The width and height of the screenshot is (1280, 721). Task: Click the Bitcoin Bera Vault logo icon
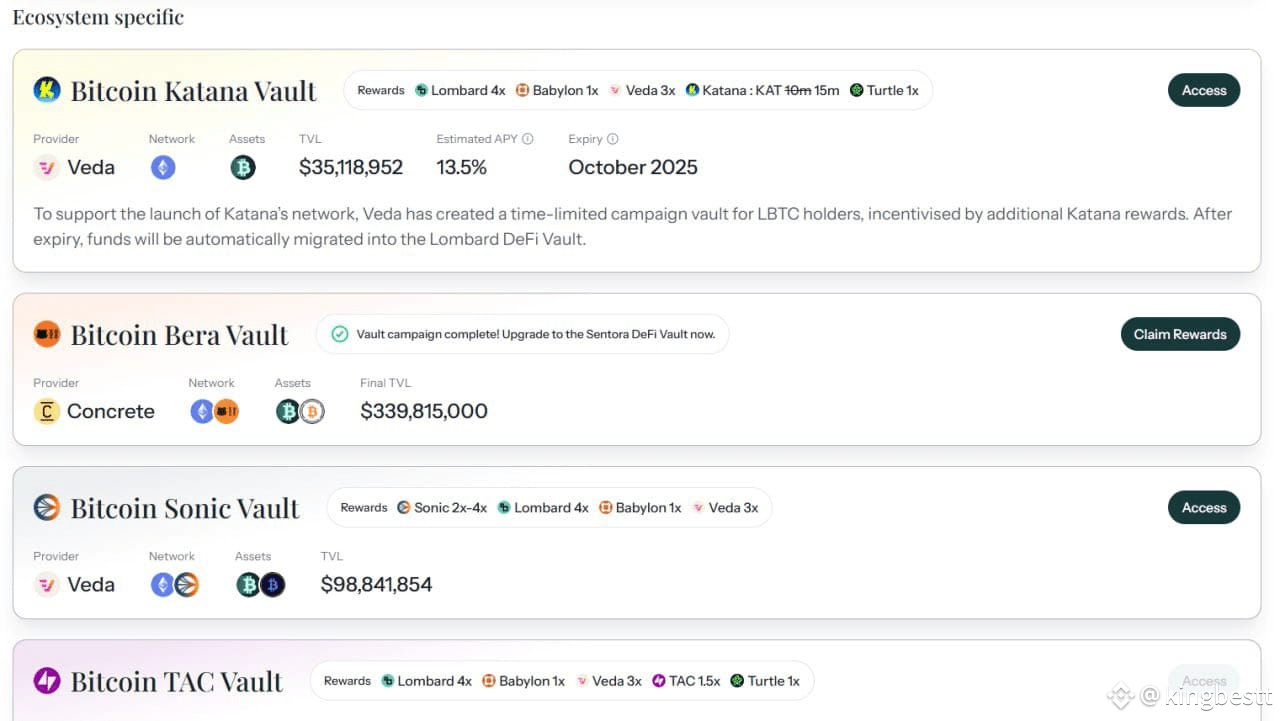(47, 334)
